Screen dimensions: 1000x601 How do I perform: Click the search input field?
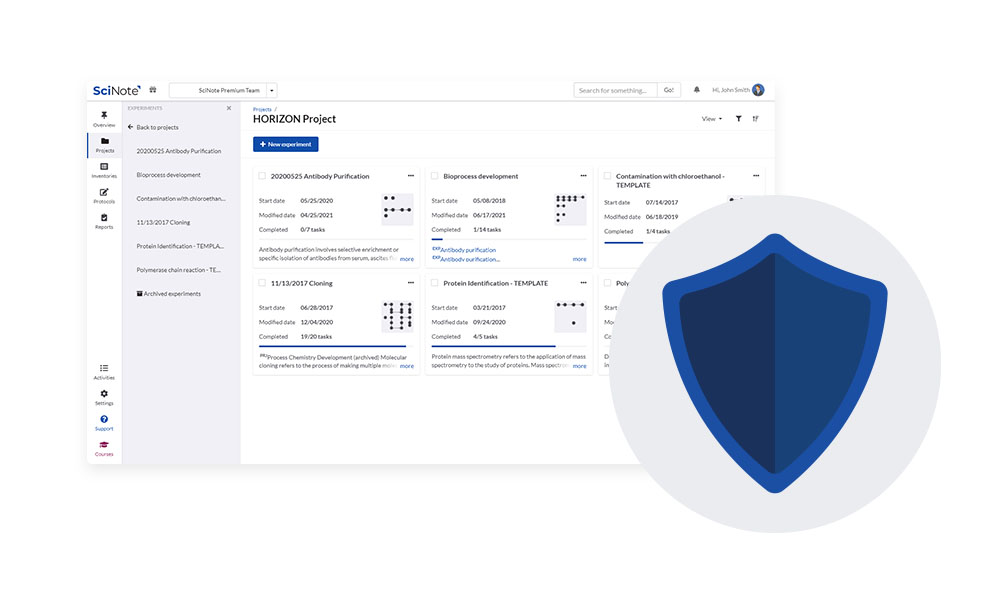(x=615, y=90)
